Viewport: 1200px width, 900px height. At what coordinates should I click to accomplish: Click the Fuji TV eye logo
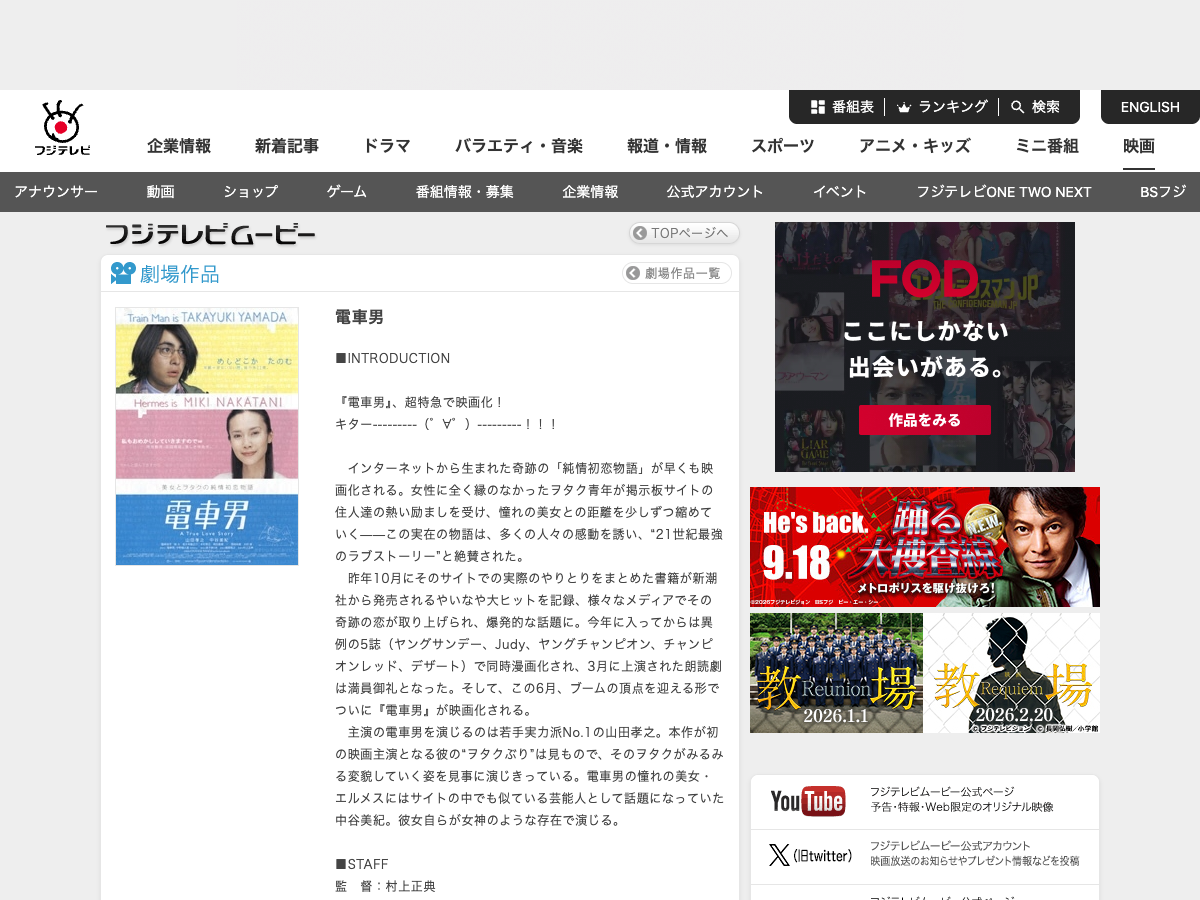[x=62, y=128]
